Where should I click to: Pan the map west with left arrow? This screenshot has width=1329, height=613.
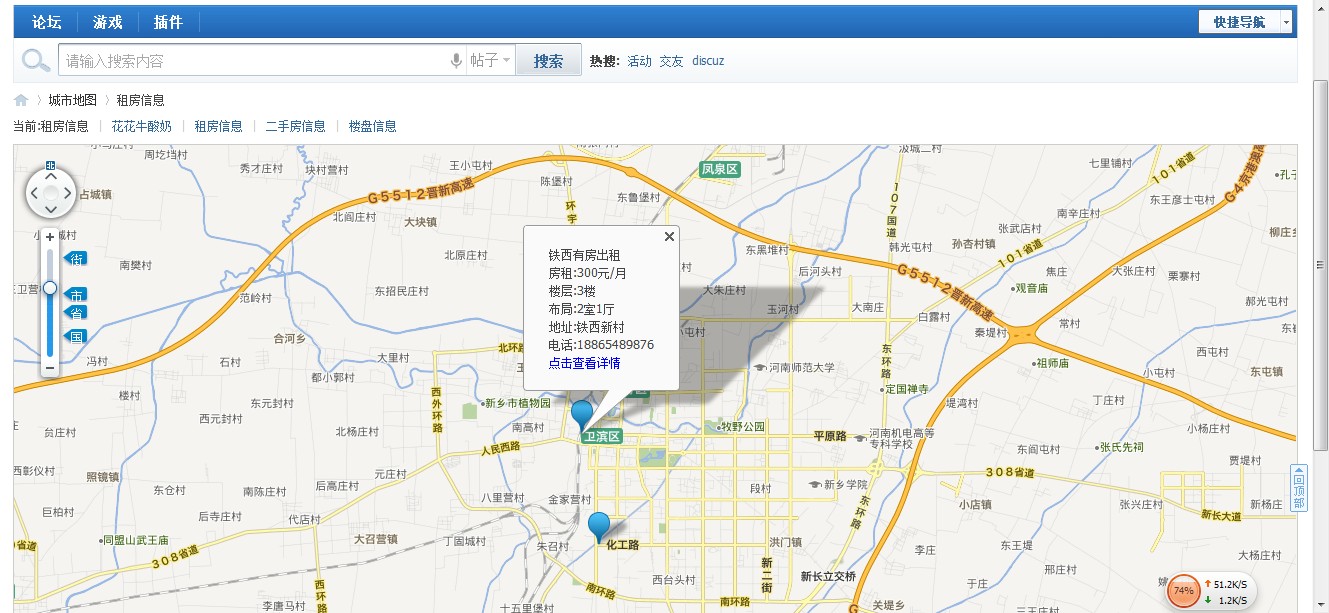(x=34, y=193)
